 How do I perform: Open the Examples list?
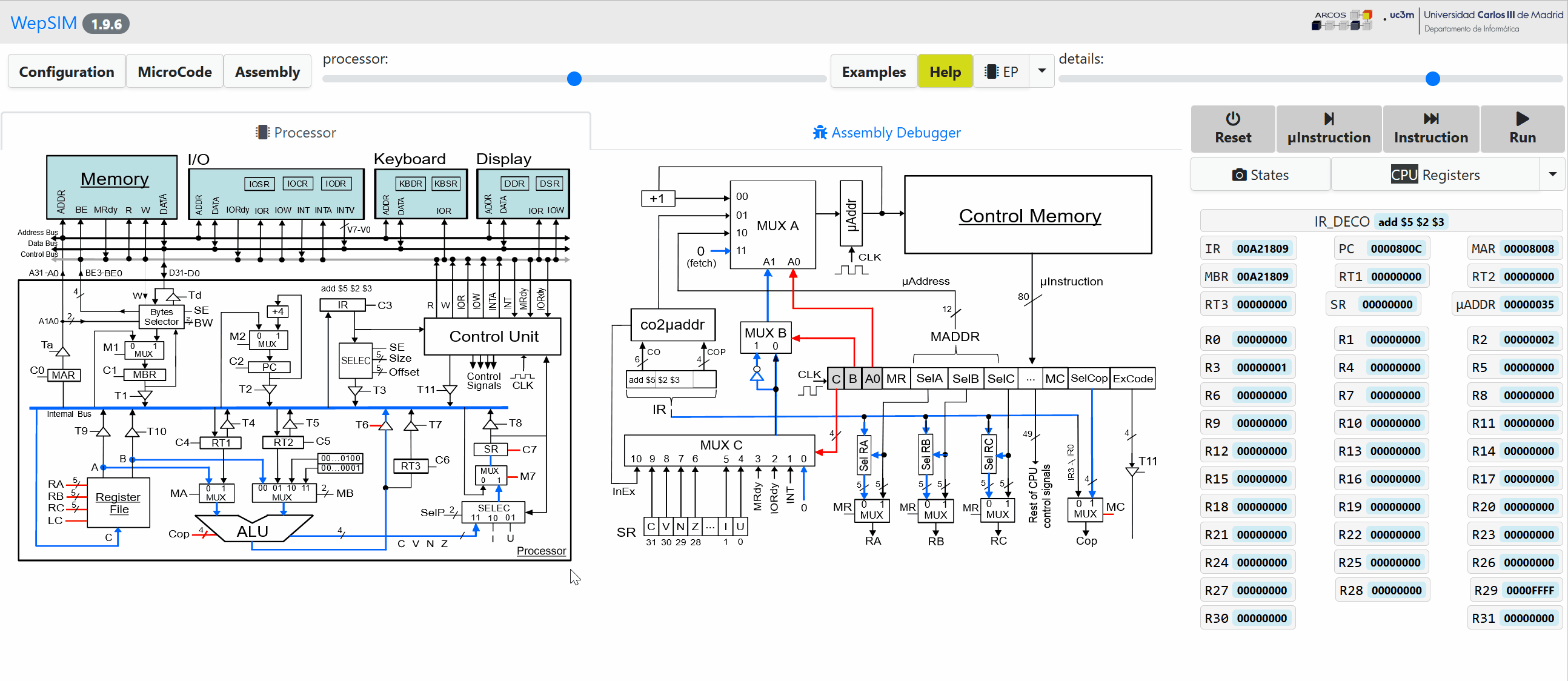pyautogui.click(x=874, y=71)
